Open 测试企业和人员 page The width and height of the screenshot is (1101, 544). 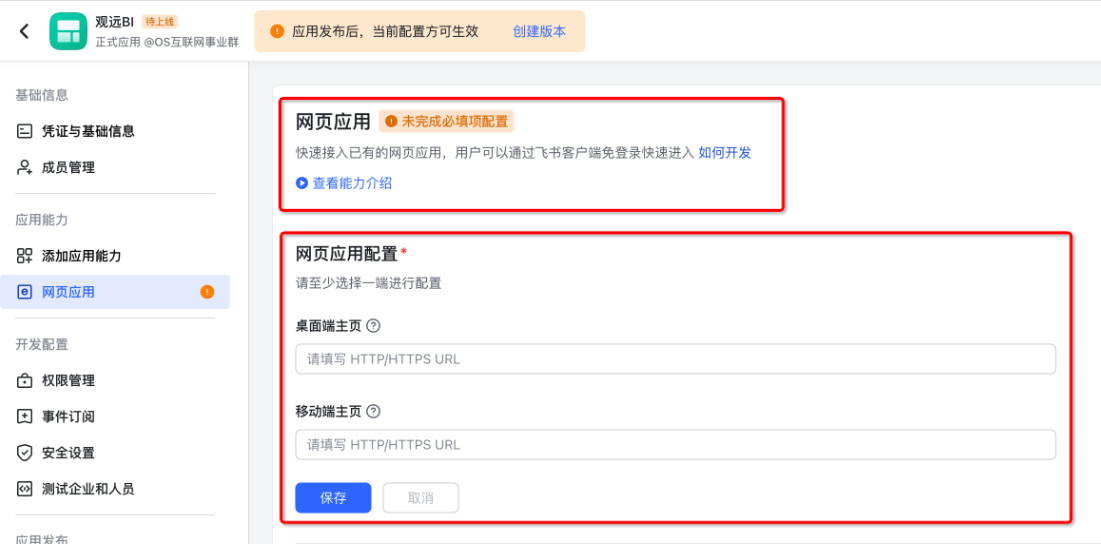[87, 489]
